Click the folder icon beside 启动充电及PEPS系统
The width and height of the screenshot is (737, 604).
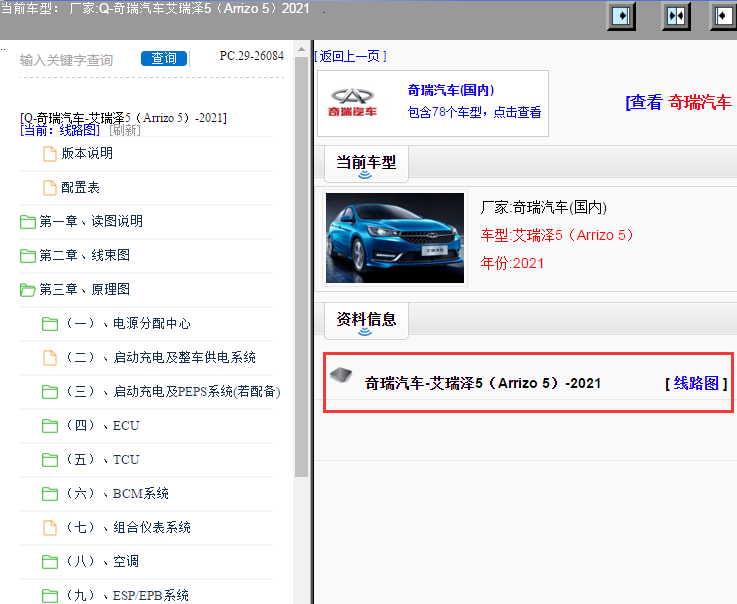50,392
